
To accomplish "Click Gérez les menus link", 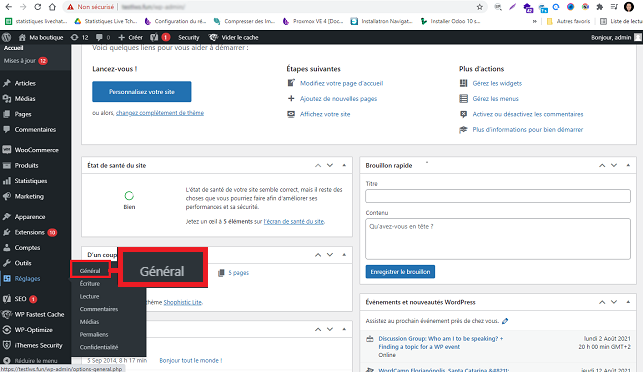I will click(495, 99).
